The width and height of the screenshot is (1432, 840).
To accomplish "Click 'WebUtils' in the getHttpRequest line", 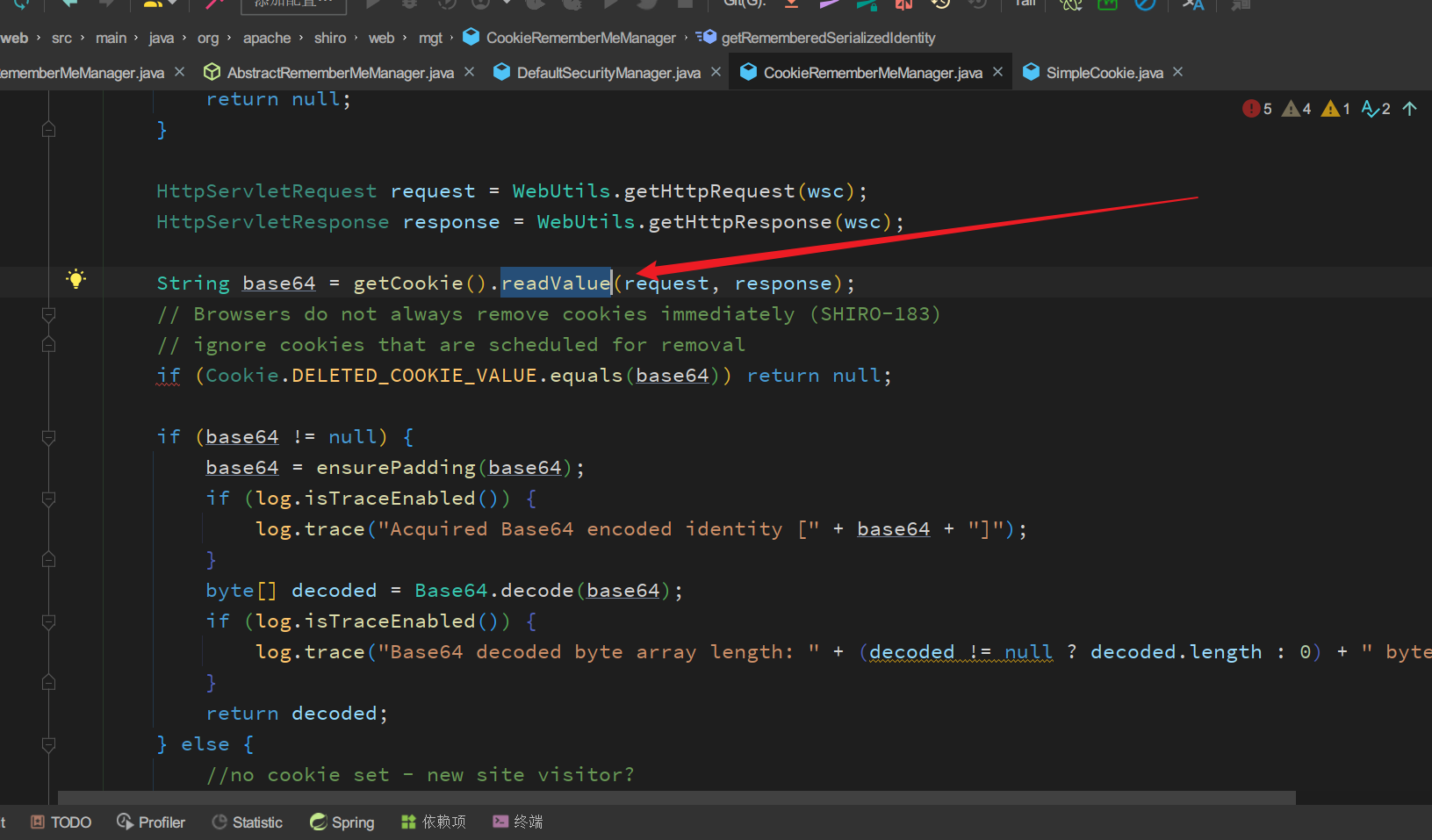I will (x=561, y=191).
